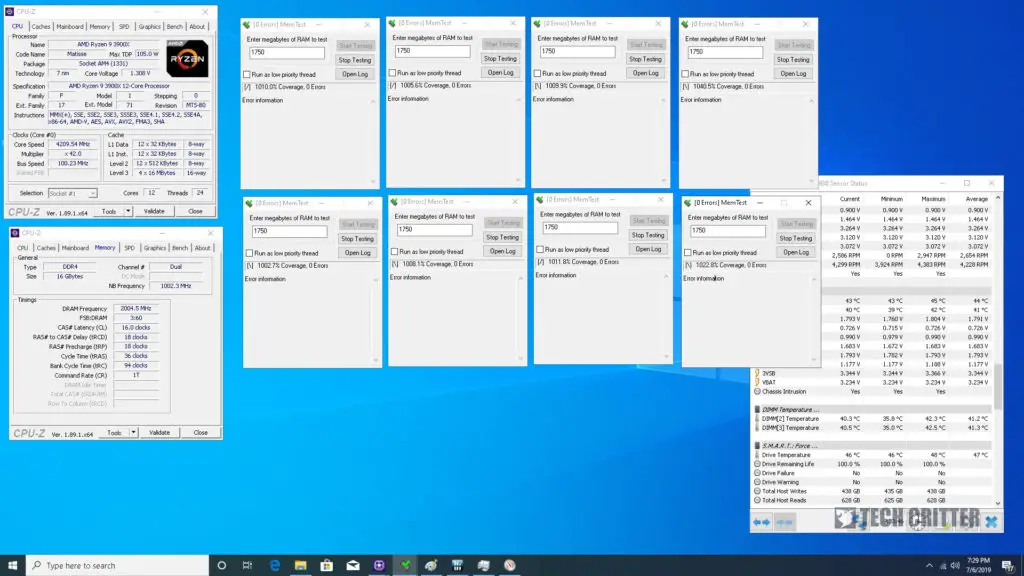Open Tools dropdown arrow in CPU-Z CPU window
1024x576 pixels.
128,212
